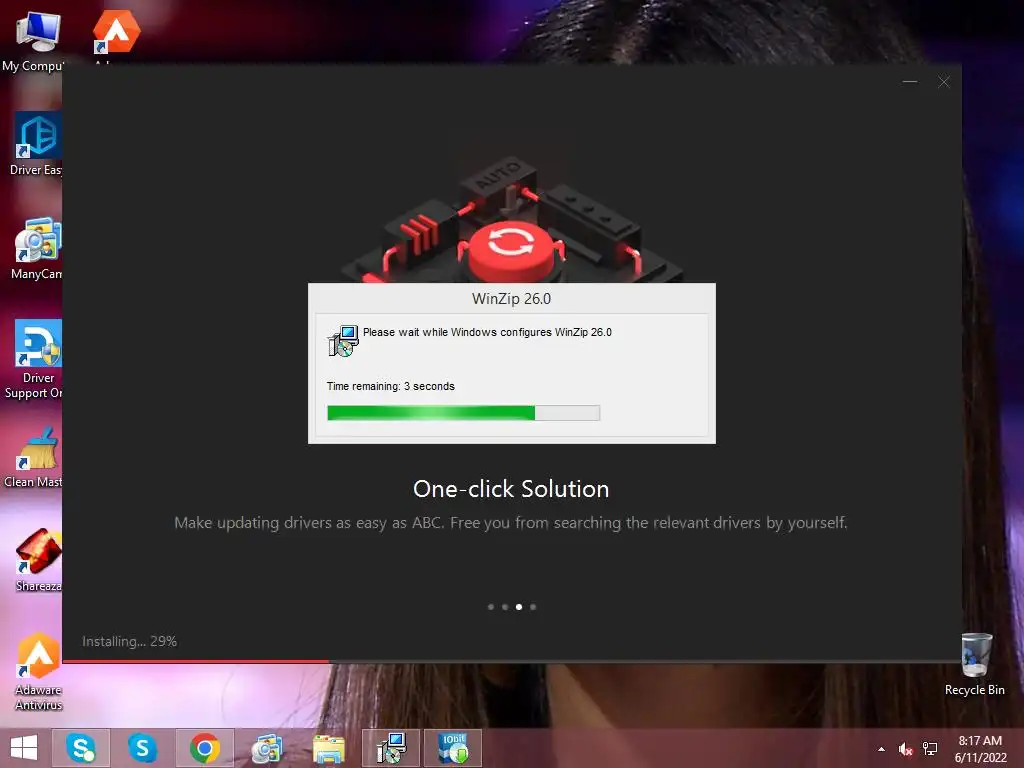Switch to the IObit installer taskbar item

453,748
